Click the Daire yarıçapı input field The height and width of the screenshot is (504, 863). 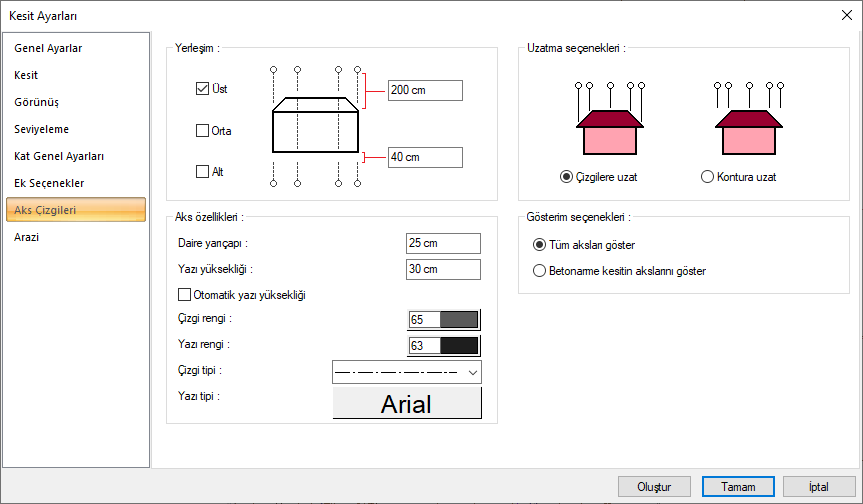[x=443, y=243]
